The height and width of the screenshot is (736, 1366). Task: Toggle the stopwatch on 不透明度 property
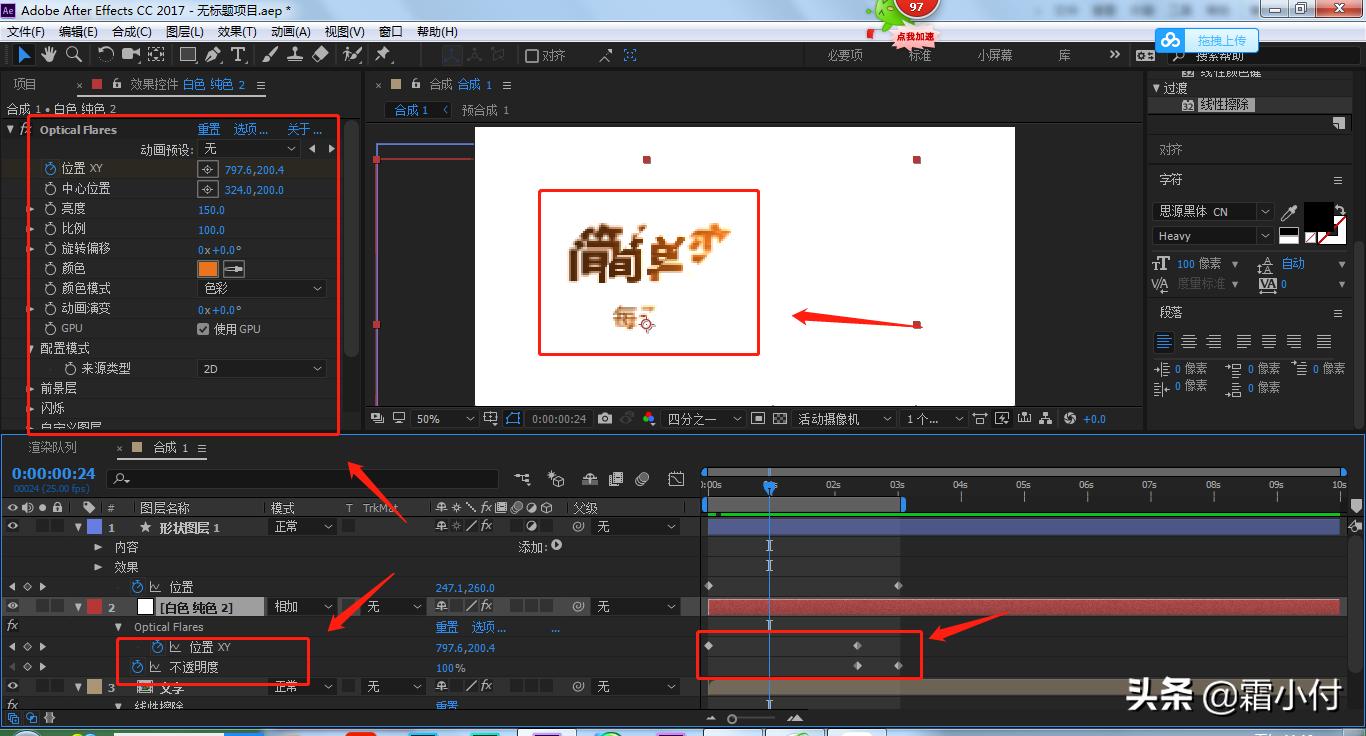click(x=137, y=667)
